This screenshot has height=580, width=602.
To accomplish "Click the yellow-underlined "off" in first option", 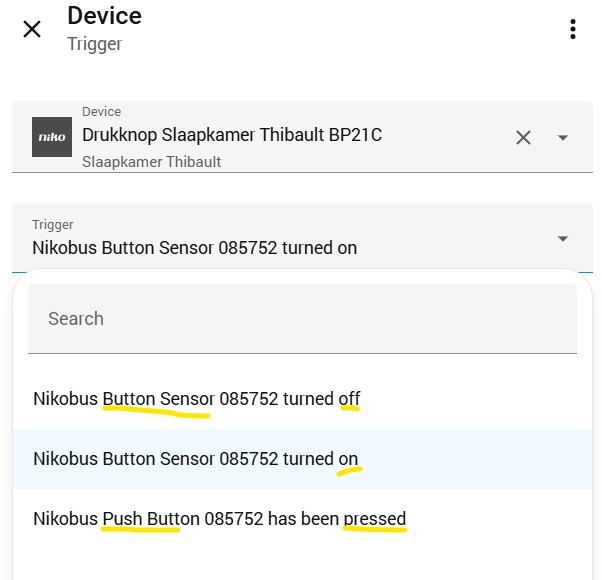I will [x=349, y=399].
